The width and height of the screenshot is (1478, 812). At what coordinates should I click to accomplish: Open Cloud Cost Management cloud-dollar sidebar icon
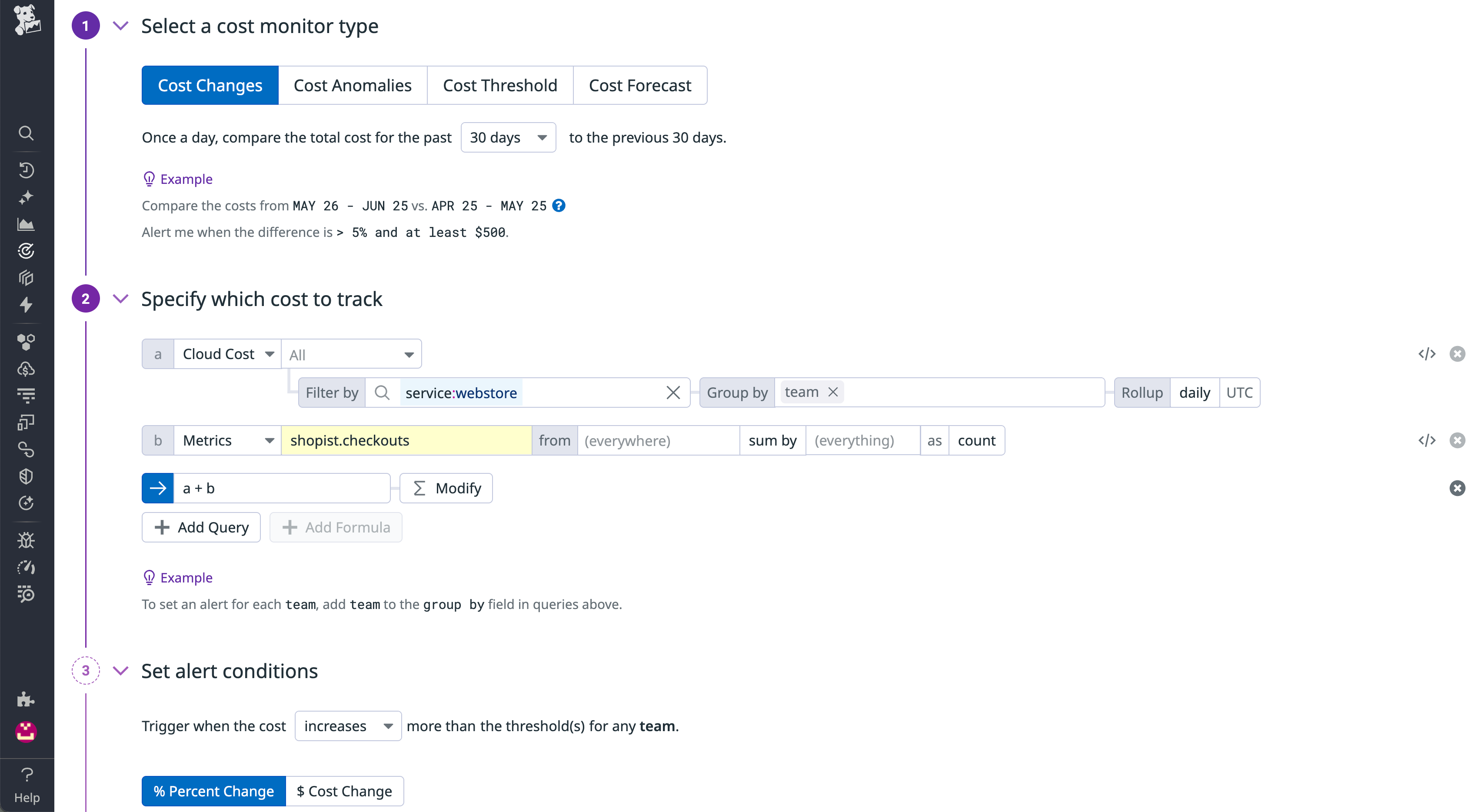(27, 369)
